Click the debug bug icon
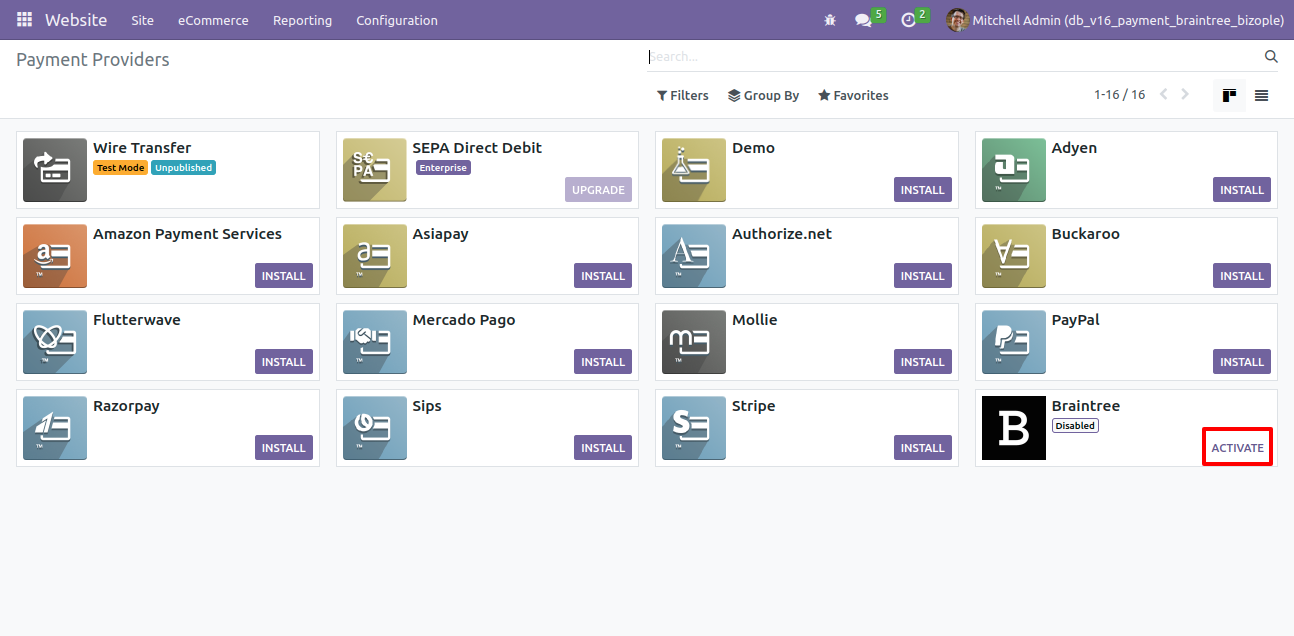Viewport: 1294px width, 636px height. (830, 20)
